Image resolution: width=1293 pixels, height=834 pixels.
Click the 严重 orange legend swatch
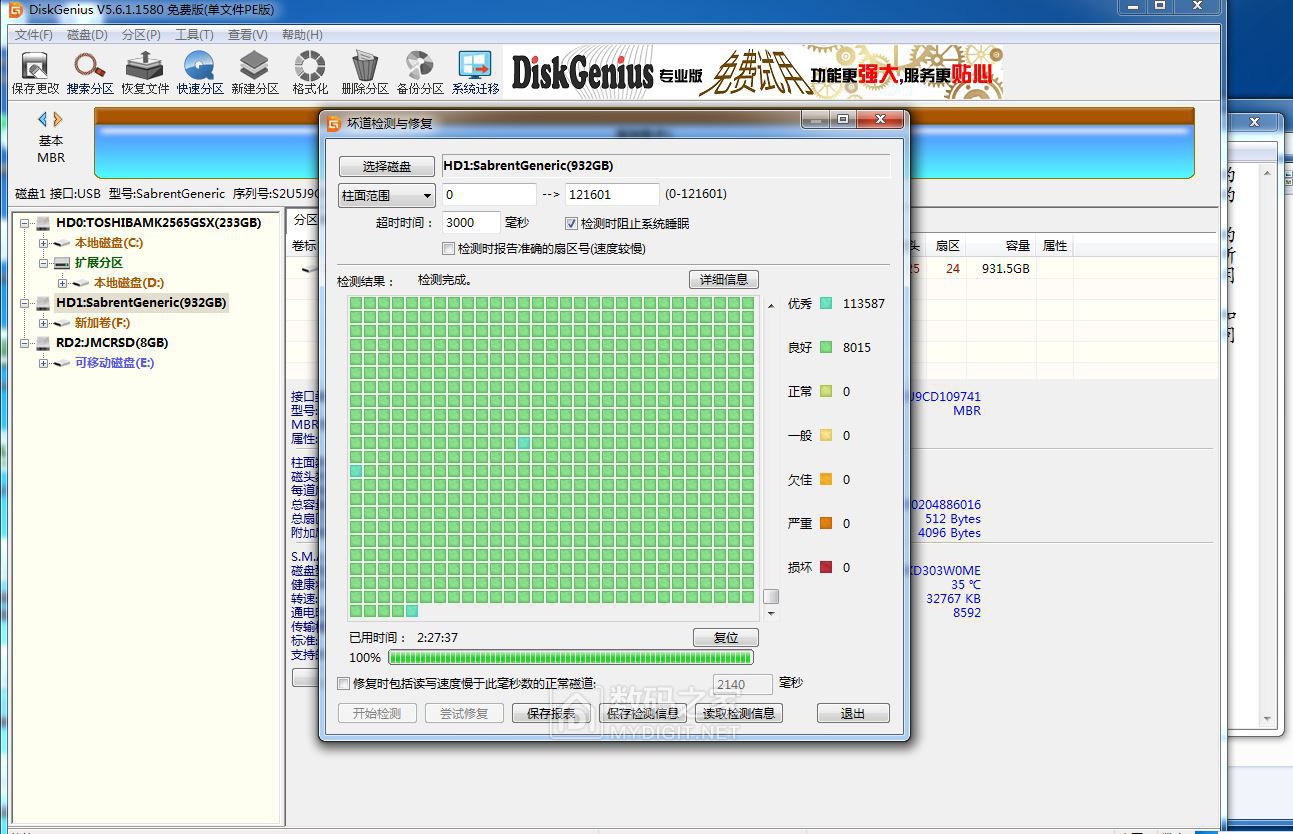click(826, 523)
